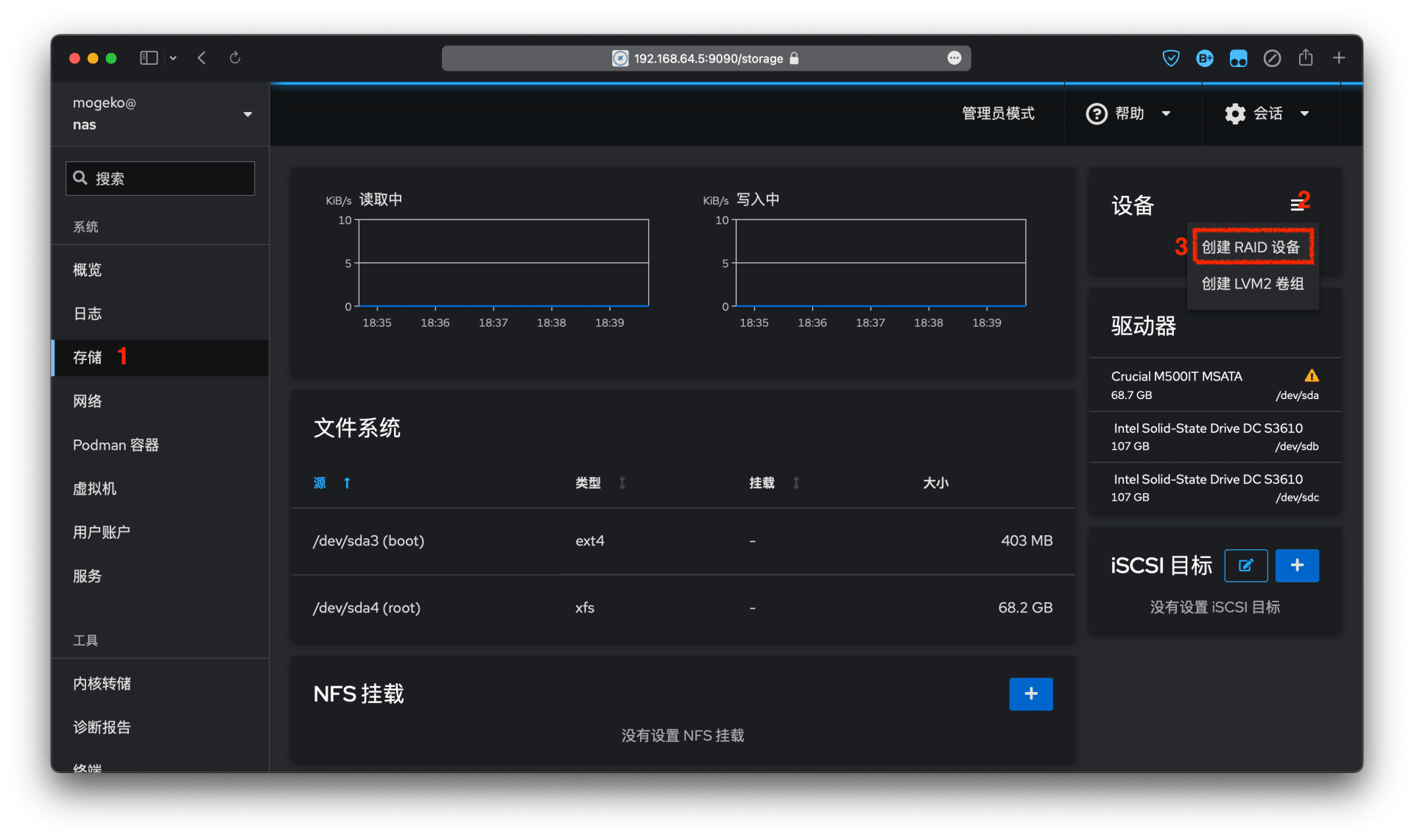Click warning icon on Crucial M500IT drive
The height and width of the screenshot is (840, 1414).
coord(1311,376)
